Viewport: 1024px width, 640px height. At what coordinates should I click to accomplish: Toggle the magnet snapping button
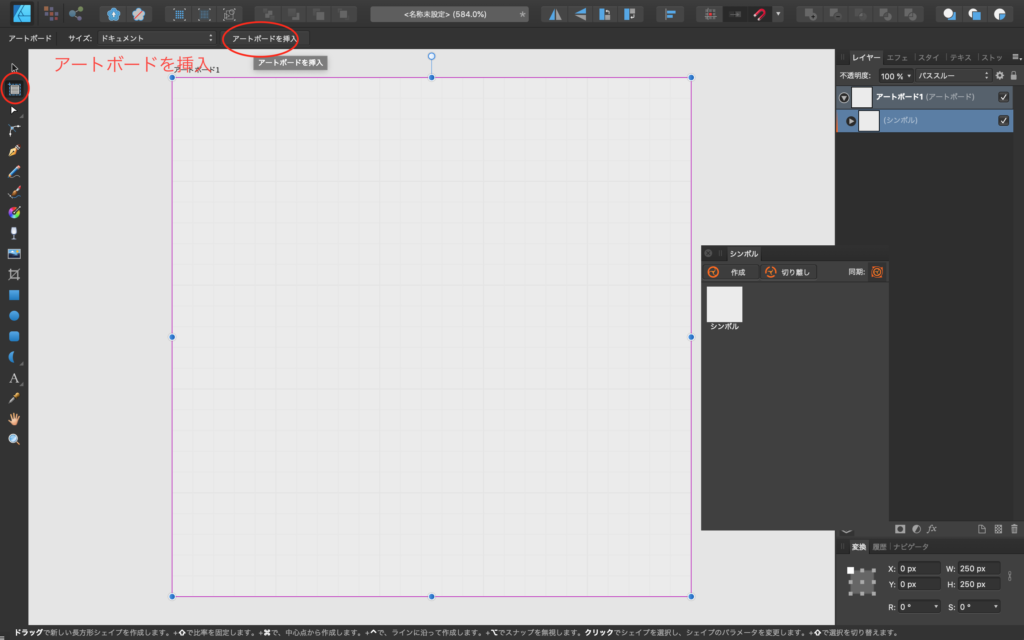point(760,14)
